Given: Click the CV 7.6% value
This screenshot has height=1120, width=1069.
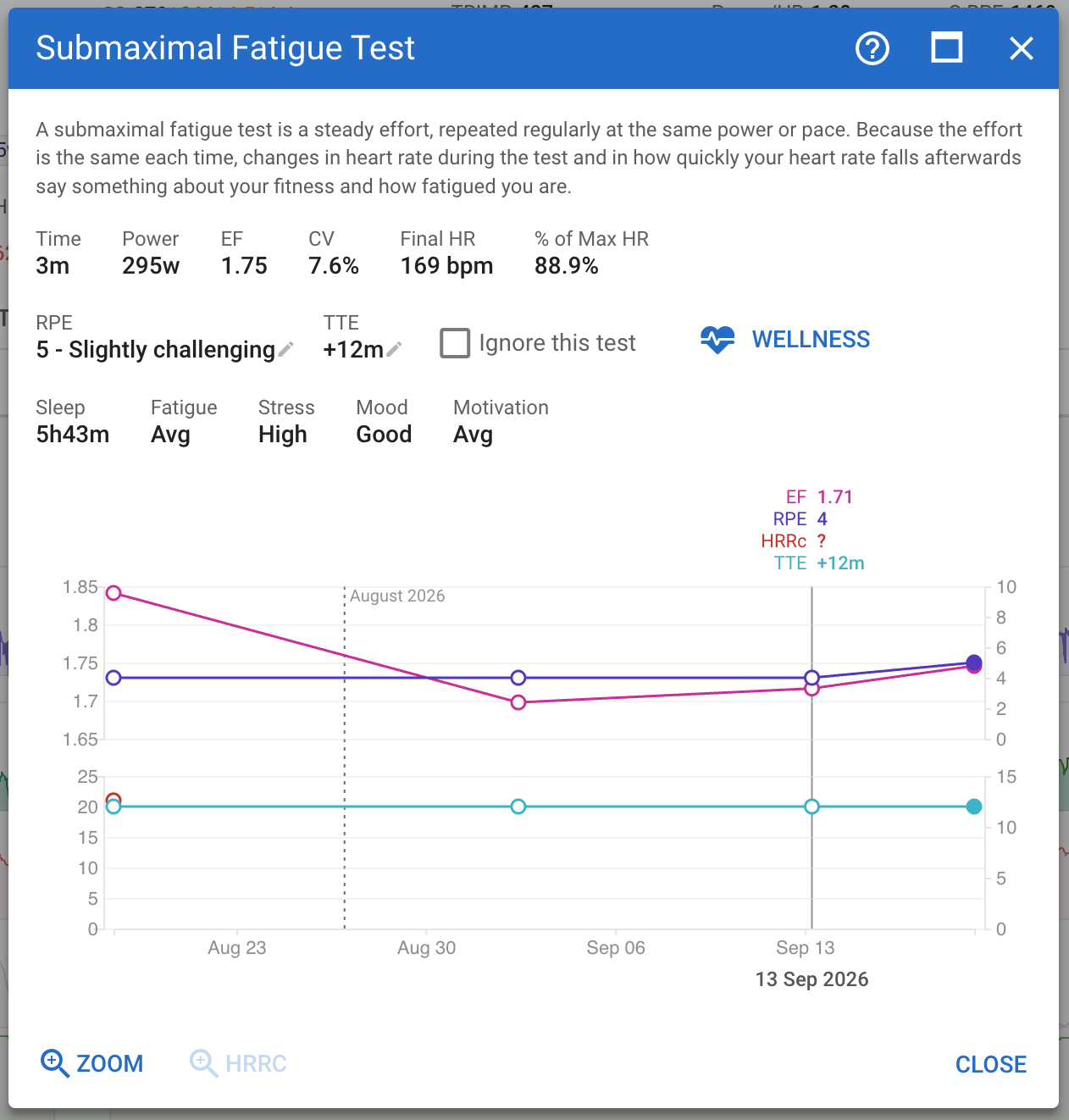Looking at the screenshot, I should coord(334,266).
